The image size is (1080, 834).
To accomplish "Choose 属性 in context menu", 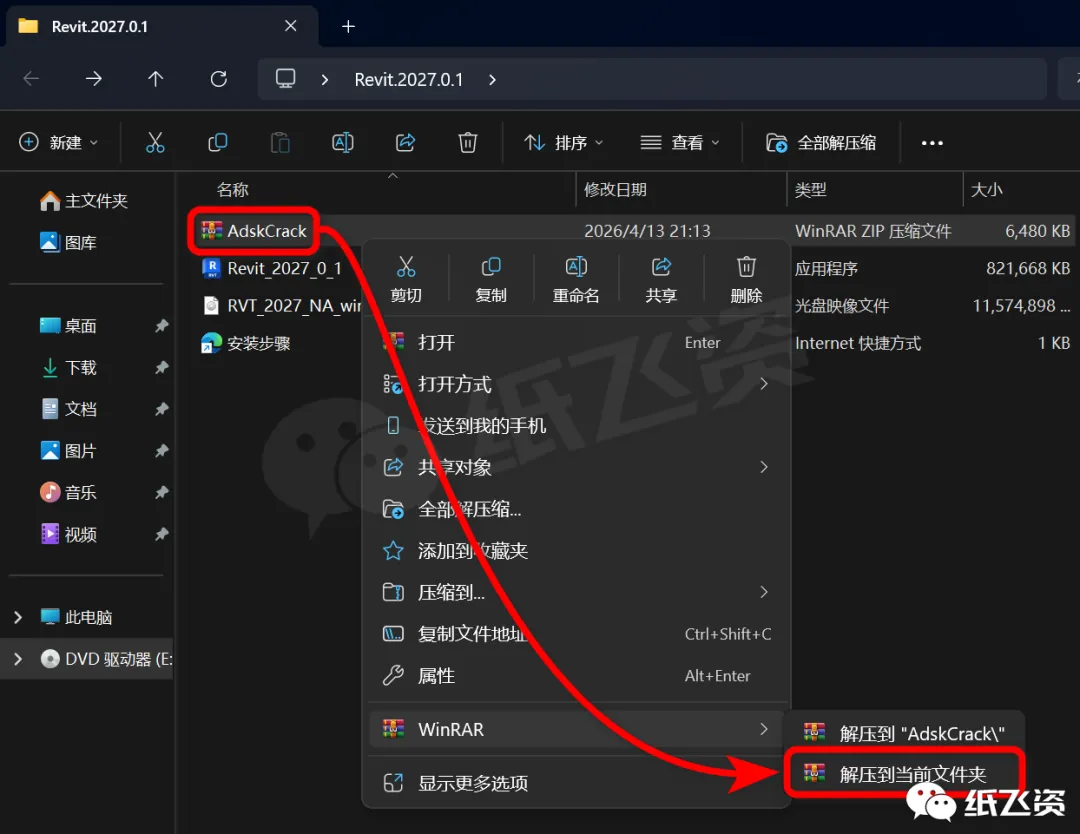I will pyautogui.click(x=576, y=676).
